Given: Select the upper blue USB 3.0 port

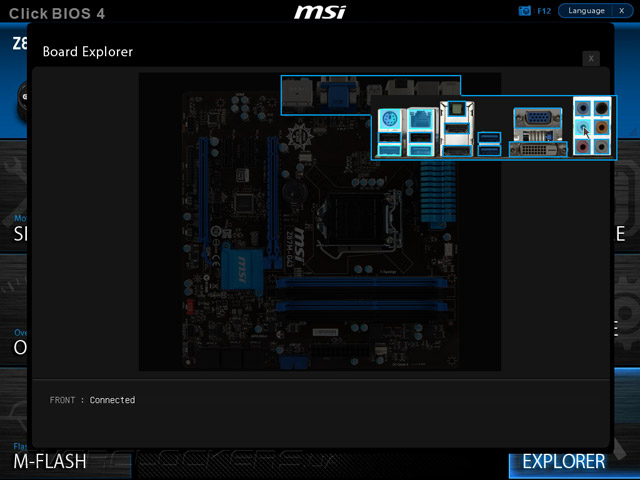Looking at the screenshot, I should click(x=489, y=138).
